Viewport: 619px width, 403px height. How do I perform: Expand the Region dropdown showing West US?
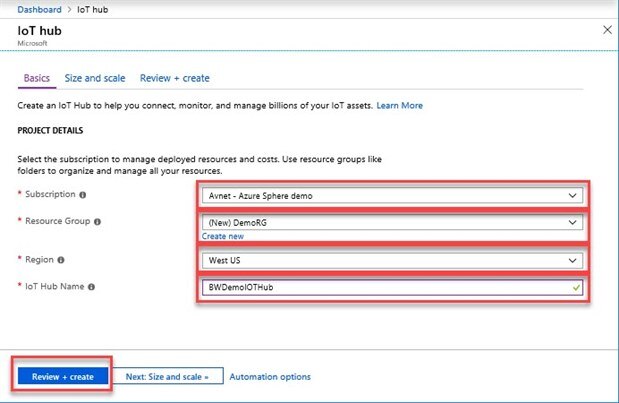point(392,261)
